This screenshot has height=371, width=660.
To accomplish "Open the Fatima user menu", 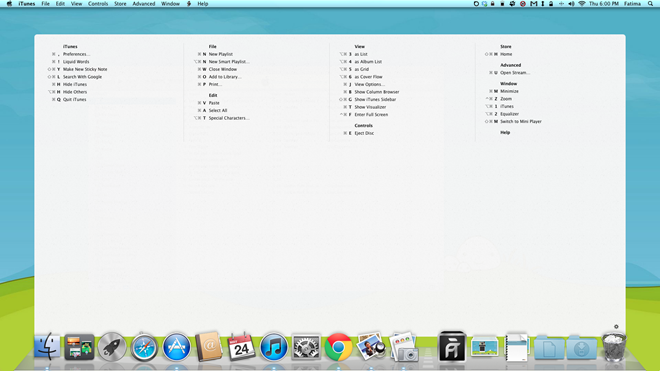I will [632, 4].
